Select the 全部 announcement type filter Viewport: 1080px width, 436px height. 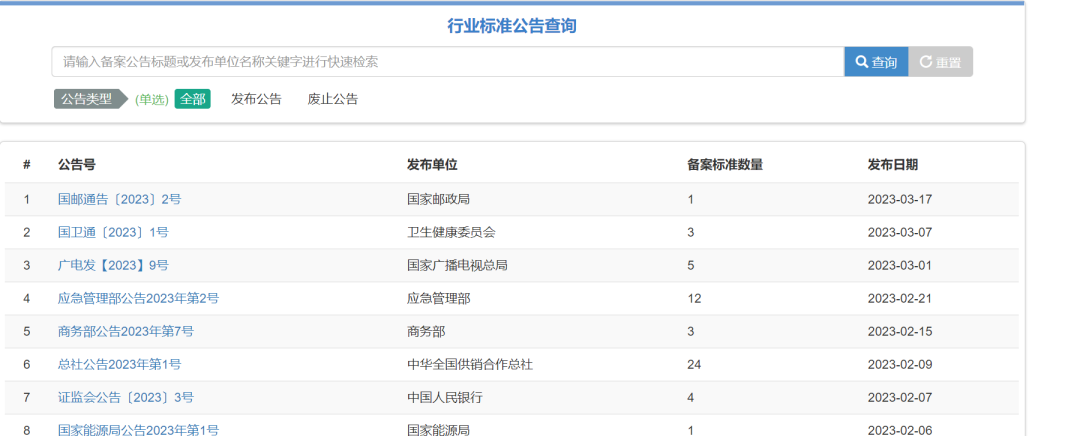click(192, 99)
